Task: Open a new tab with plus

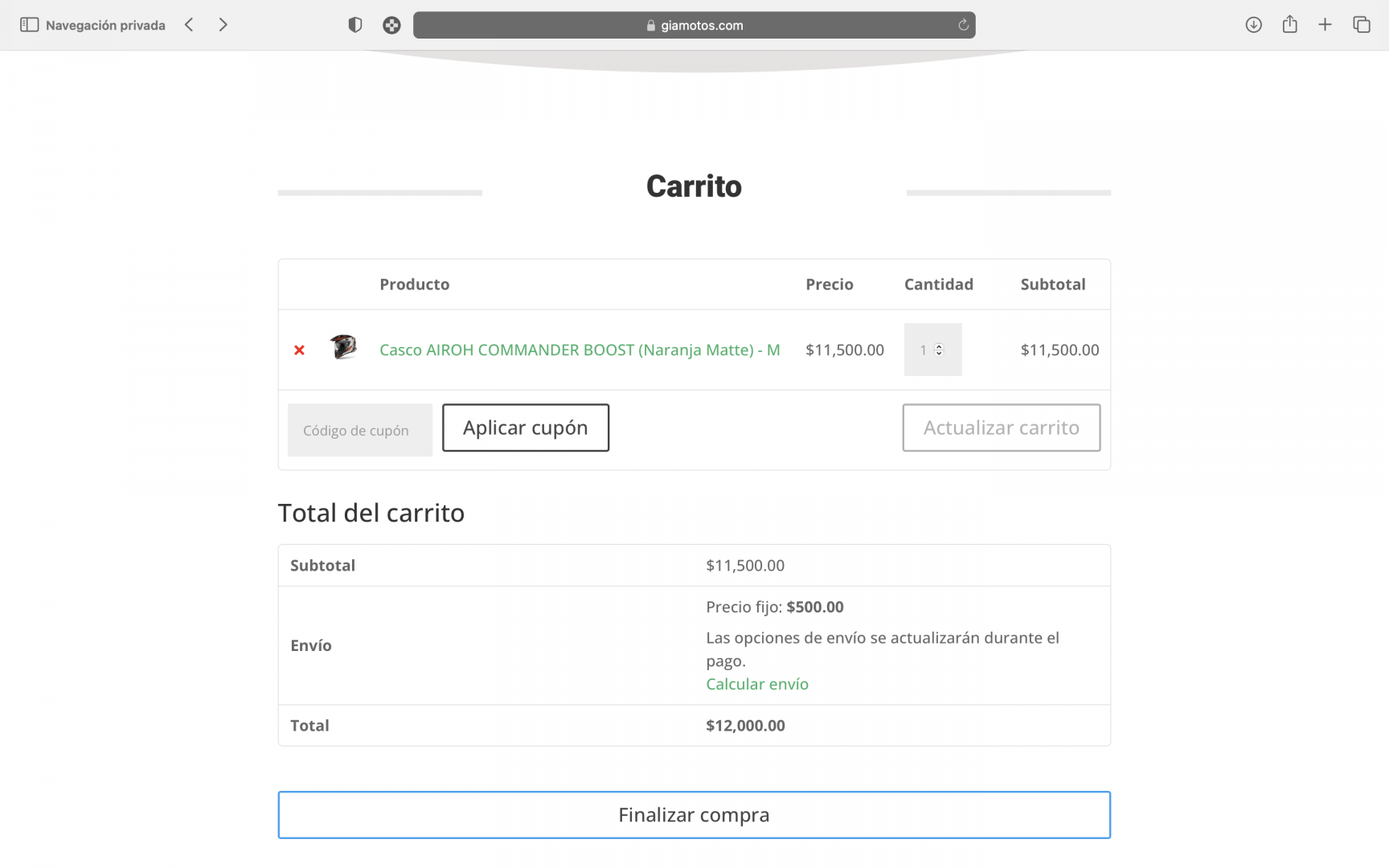Action: click(x=1325, y=25)
